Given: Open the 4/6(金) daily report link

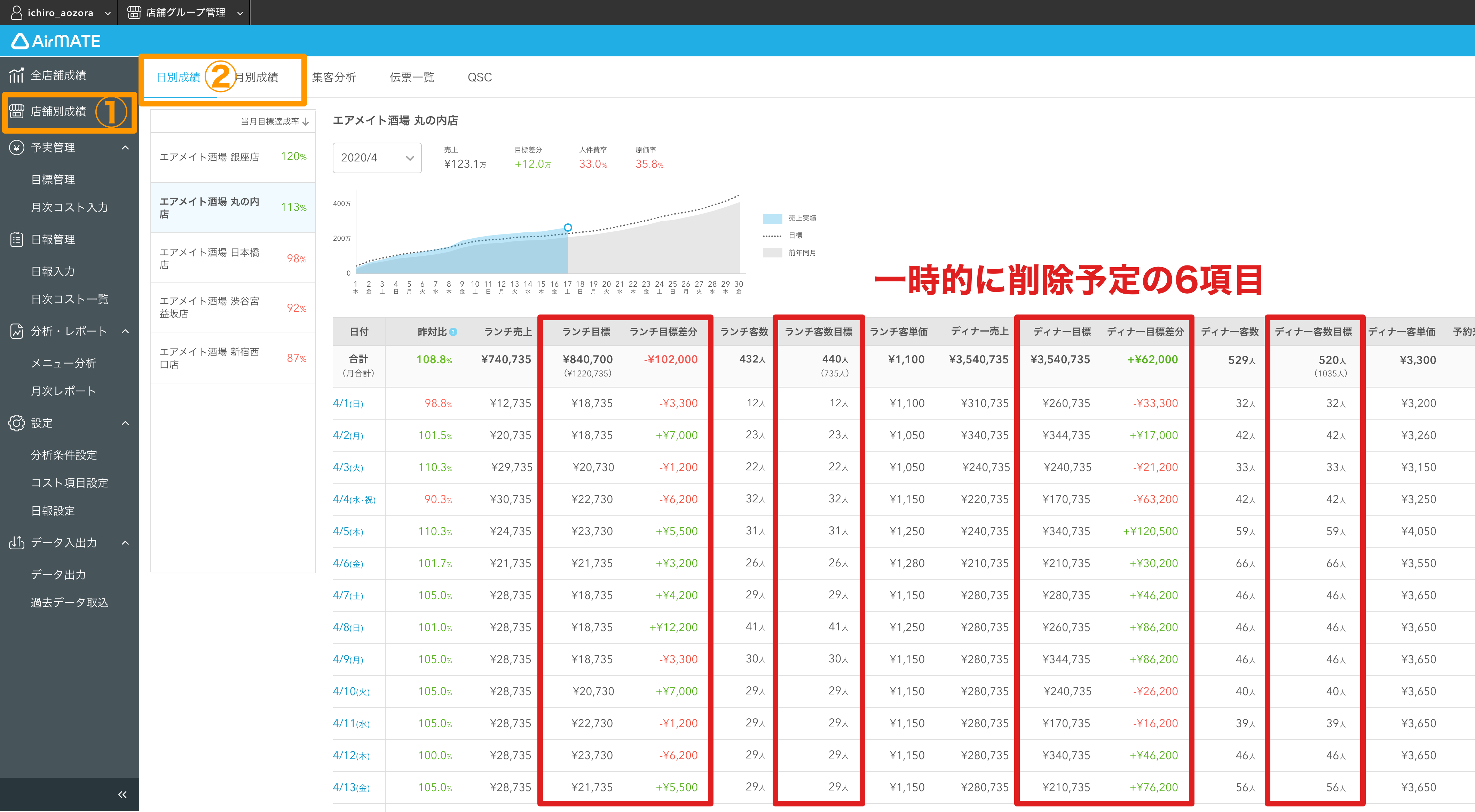Looking at the screenshot, I should (x=348, y=564).
